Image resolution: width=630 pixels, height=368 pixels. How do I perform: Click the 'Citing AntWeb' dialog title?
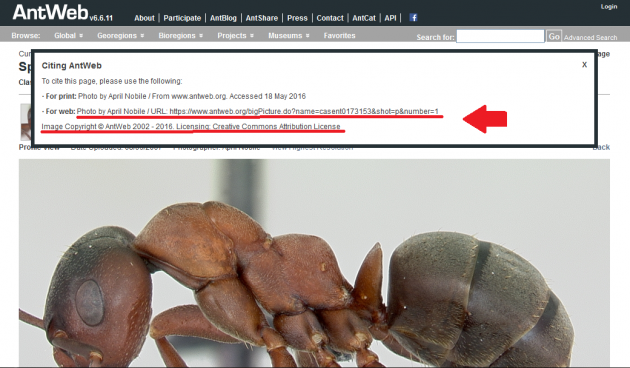coord(72,65)
